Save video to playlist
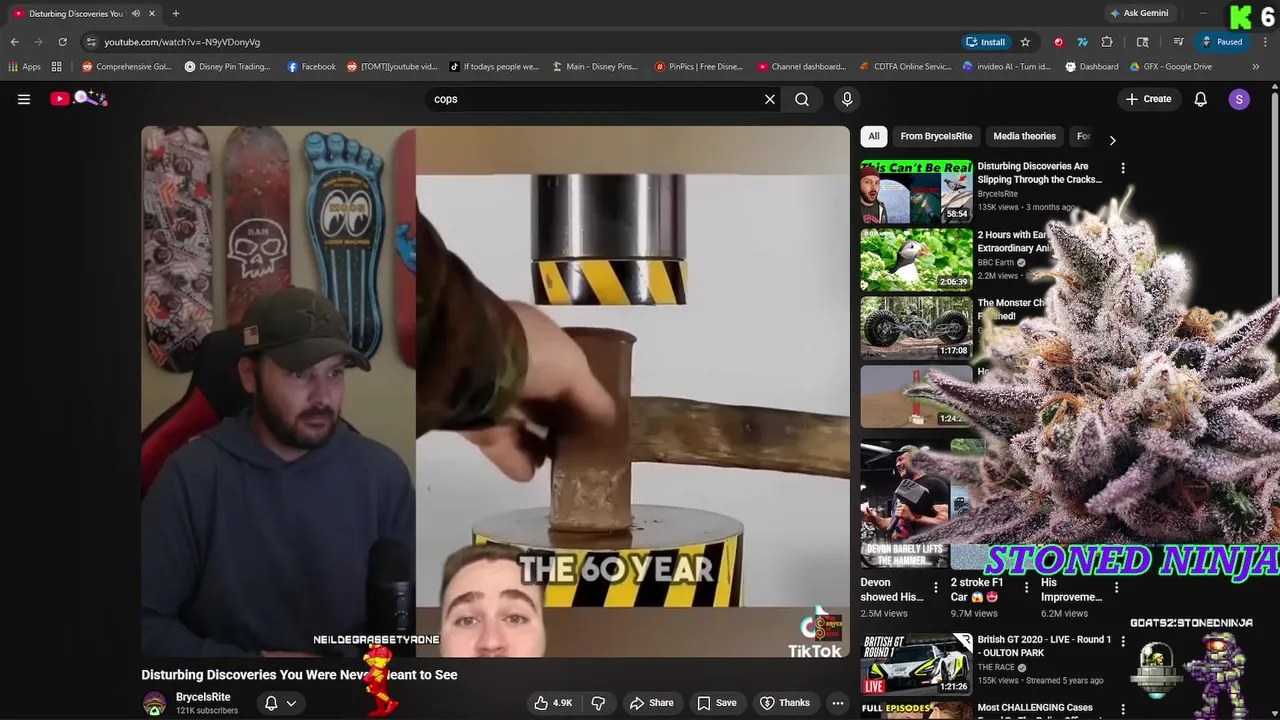Viewport: 1280px width, 720px height. click(x=717, y=703)
